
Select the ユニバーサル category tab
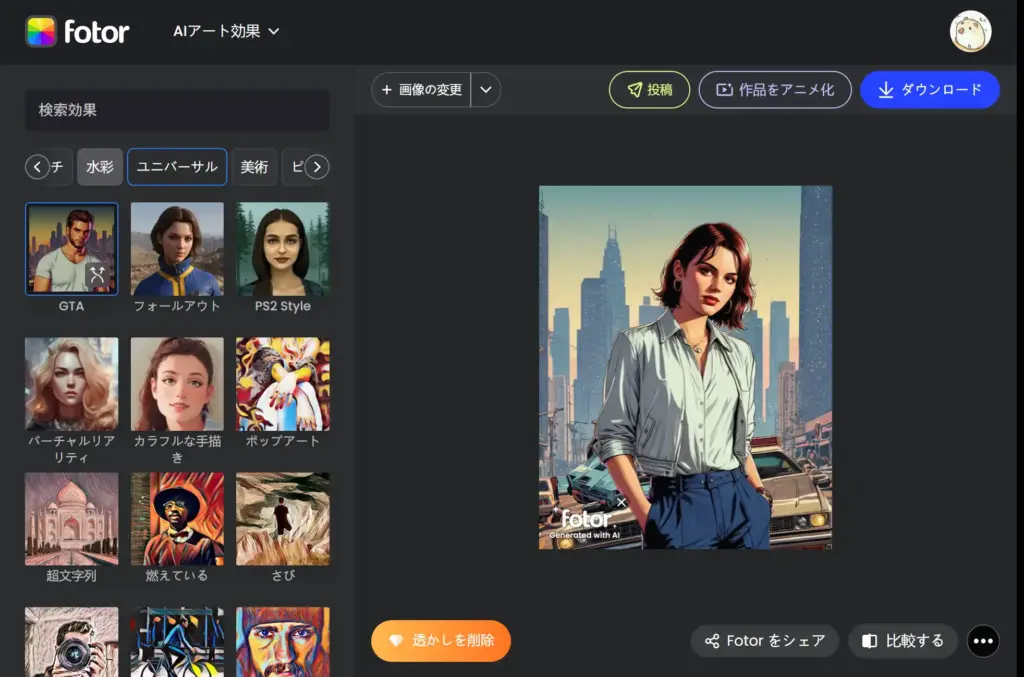[177, 167]
